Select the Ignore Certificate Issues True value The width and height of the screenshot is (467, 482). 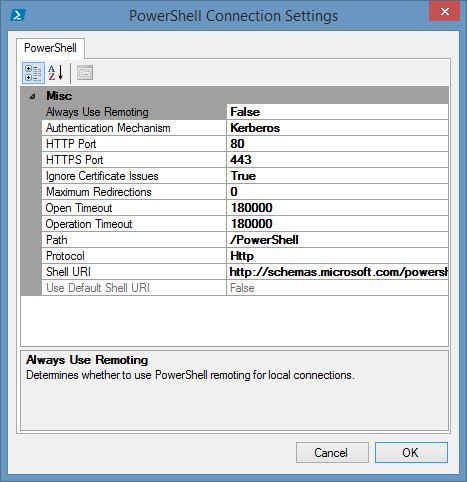[337, 176]
